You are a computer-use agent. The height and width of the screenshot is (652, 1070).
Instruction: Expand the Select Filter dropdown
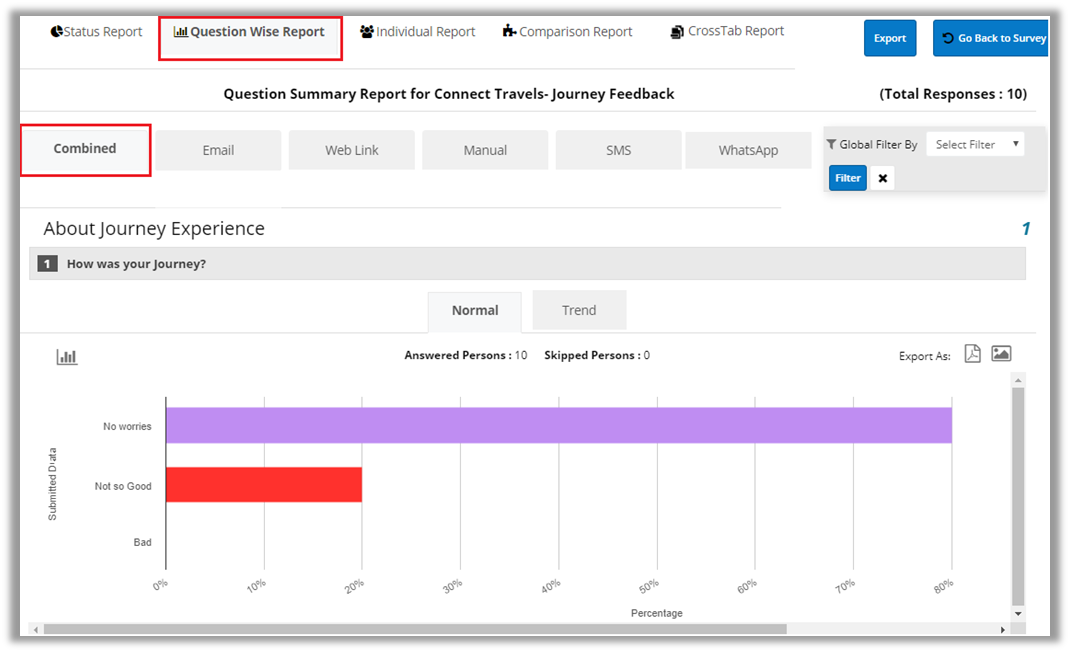pyautogui.click(x=975, y=145)
